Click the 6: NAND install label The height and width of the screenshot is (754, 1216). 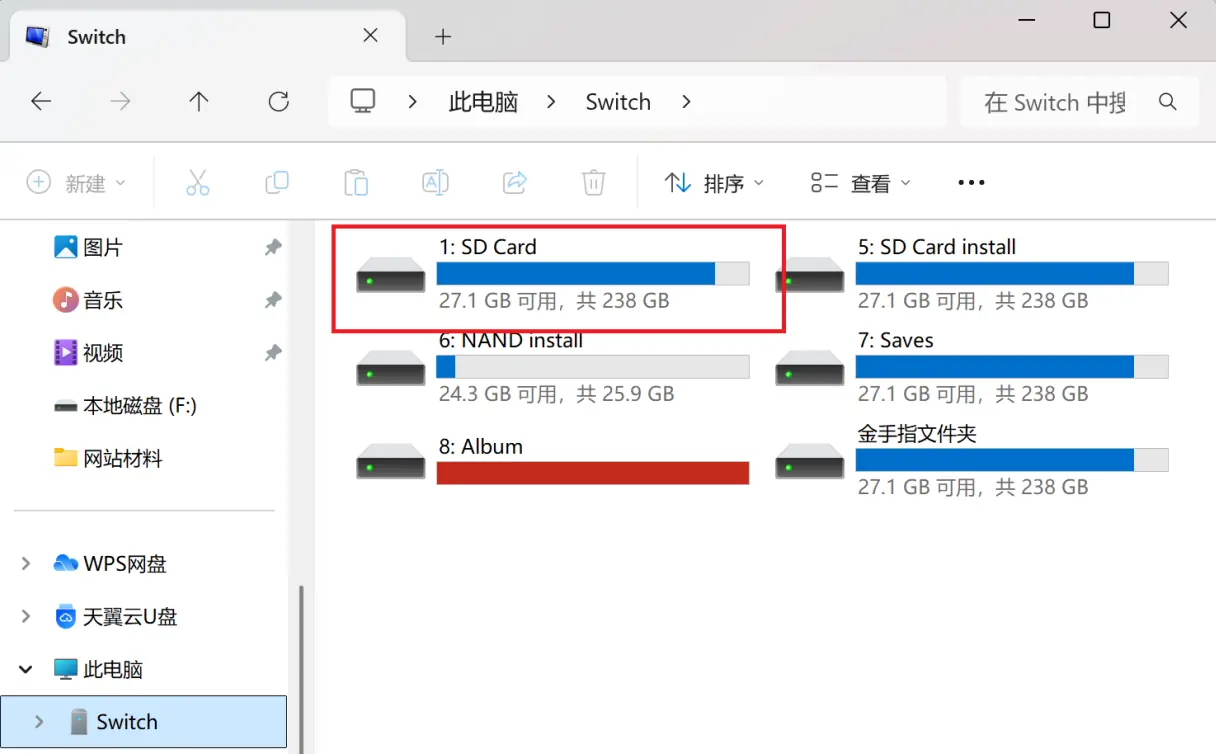(x=510, y=340)
